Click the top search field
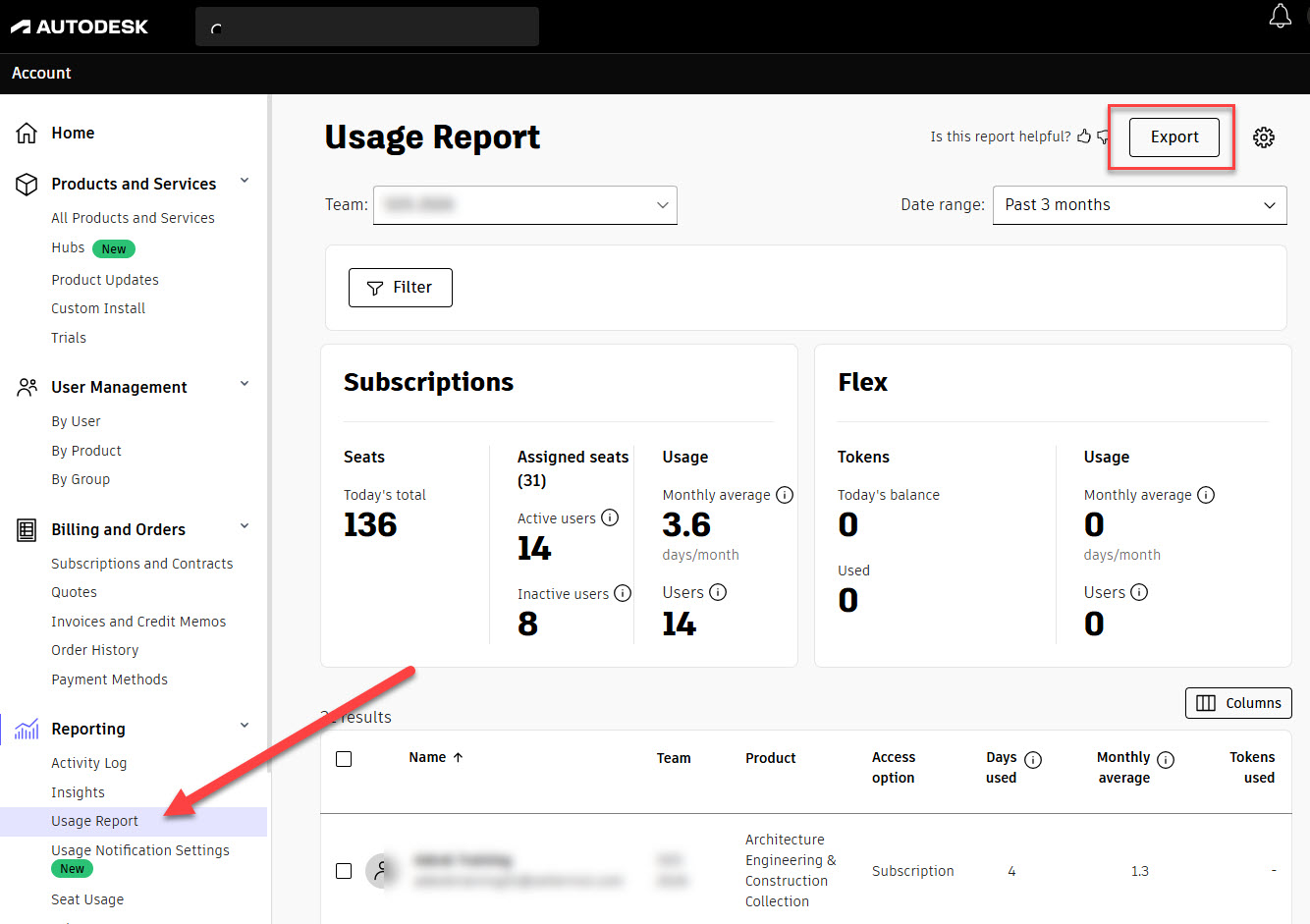 [x=367, y=27]
